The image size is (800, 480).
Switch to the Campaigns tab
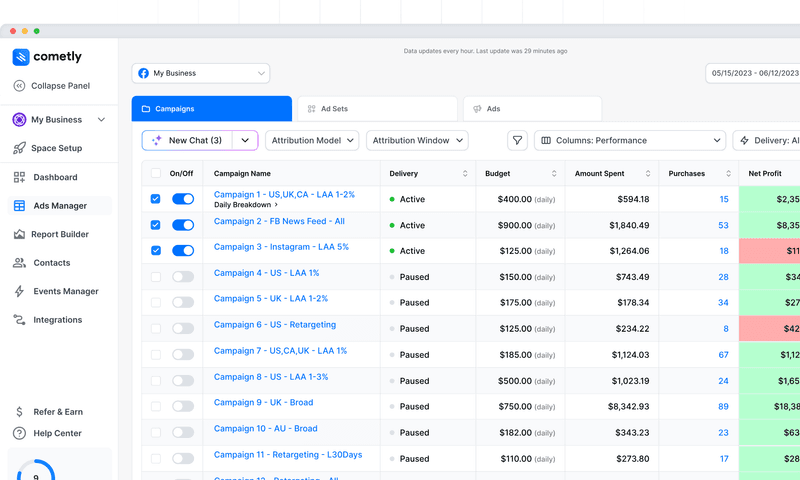(212, 109)
